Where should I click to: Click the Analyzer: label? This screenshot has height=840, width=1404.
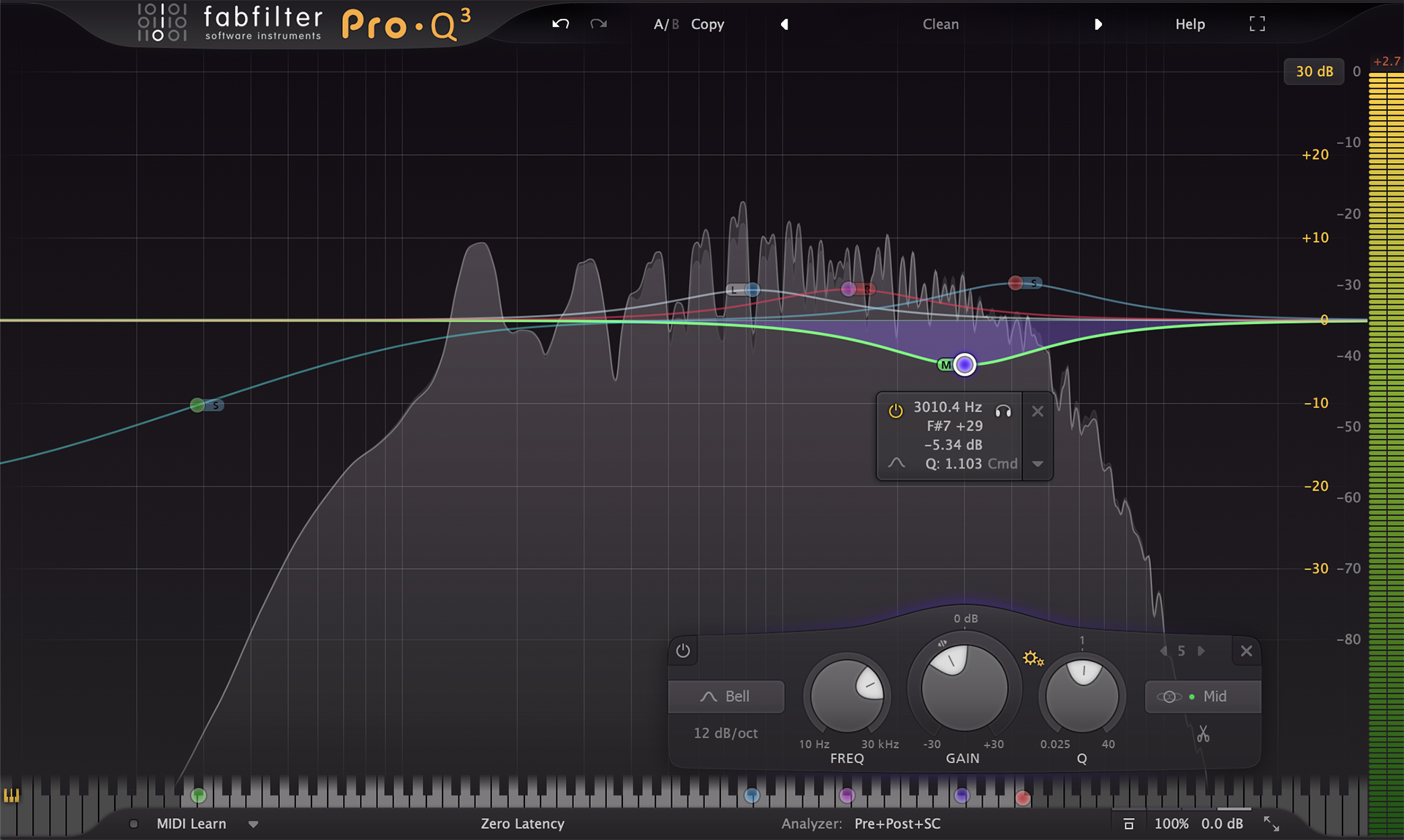coord(812,824)
